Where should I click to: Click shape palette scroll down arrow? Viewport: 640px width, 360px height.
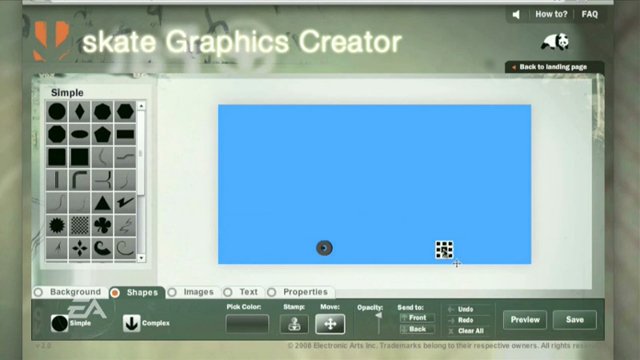click(x=141, y=258)
